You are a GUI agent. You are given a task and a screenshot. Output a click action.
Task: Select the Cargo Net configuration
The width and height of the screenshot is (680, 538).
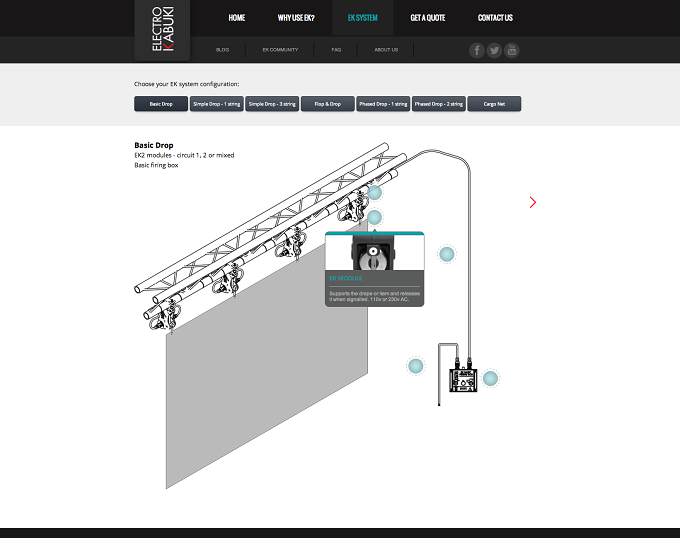tap(494, 104)
